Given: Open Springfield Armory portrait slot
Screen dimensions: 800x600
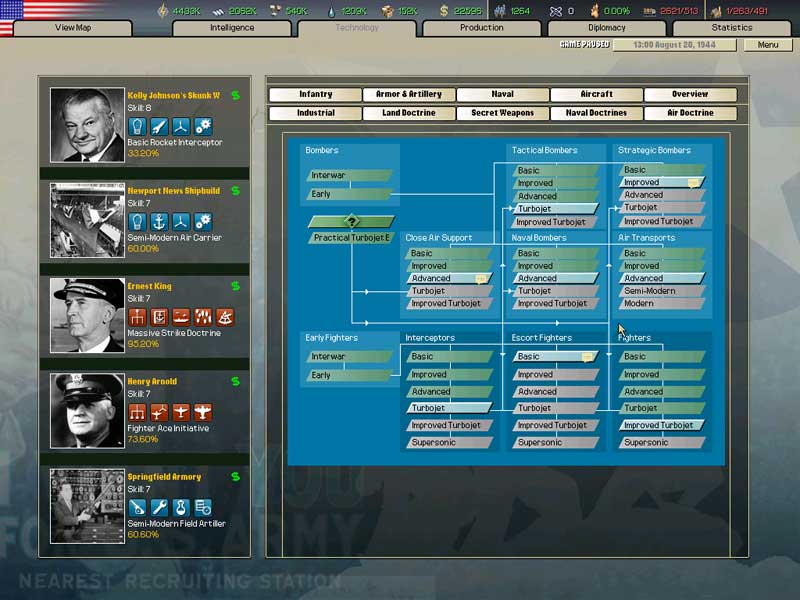Looking at the screenshot, I should point(87,507).
